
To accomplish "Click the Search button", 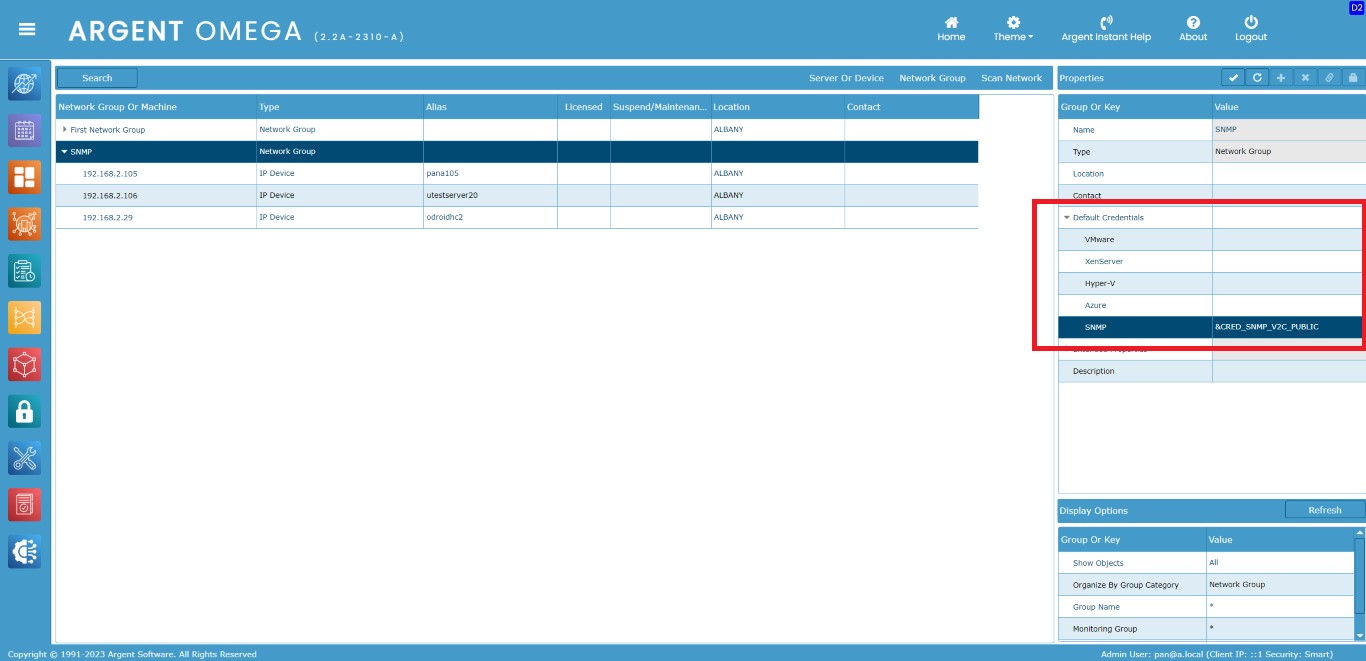I will click(97, 78).
